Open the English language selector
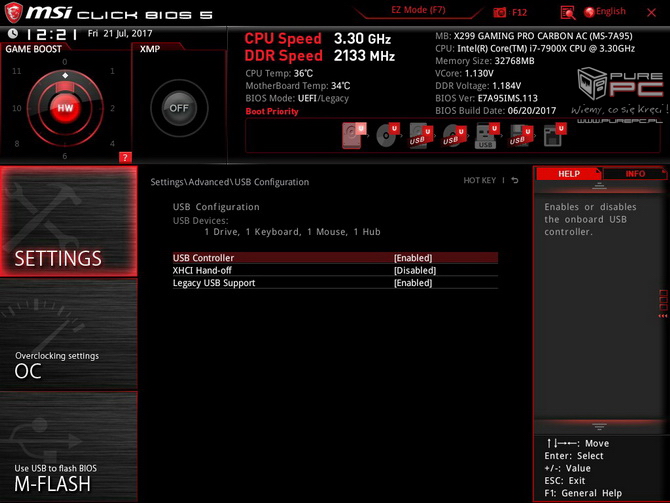This screenshot has width=670, height=503. [605, 12]
